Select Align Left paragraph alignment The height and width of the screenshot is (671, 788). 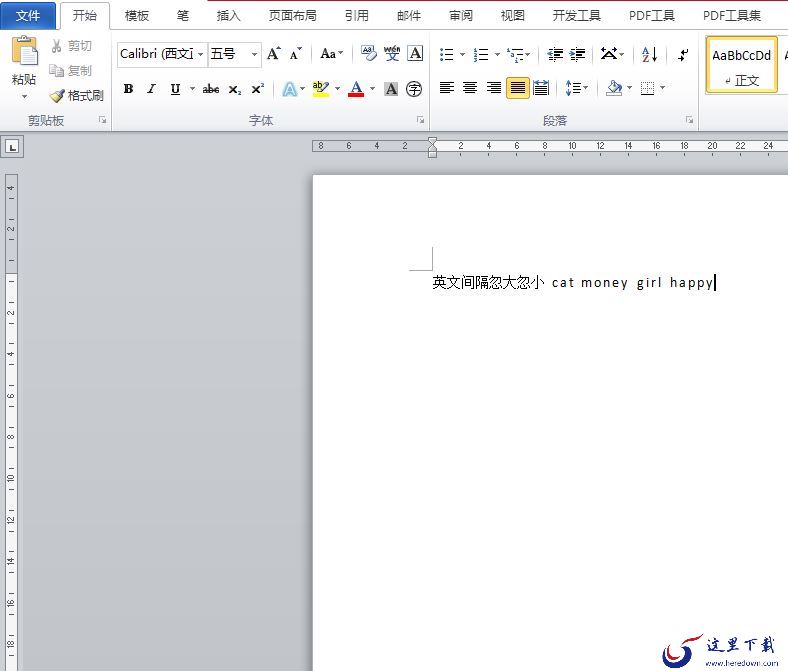pos(447,88)
